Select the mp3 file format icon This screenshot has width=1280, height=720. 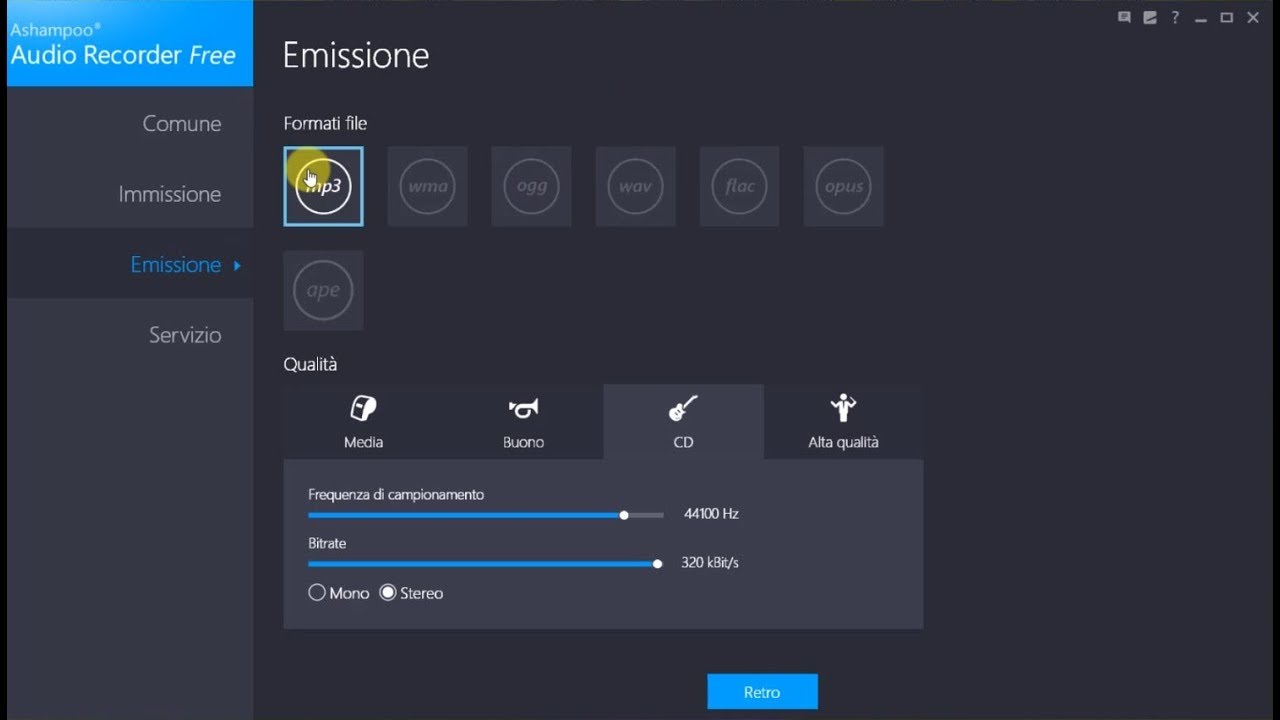point(323,187)
